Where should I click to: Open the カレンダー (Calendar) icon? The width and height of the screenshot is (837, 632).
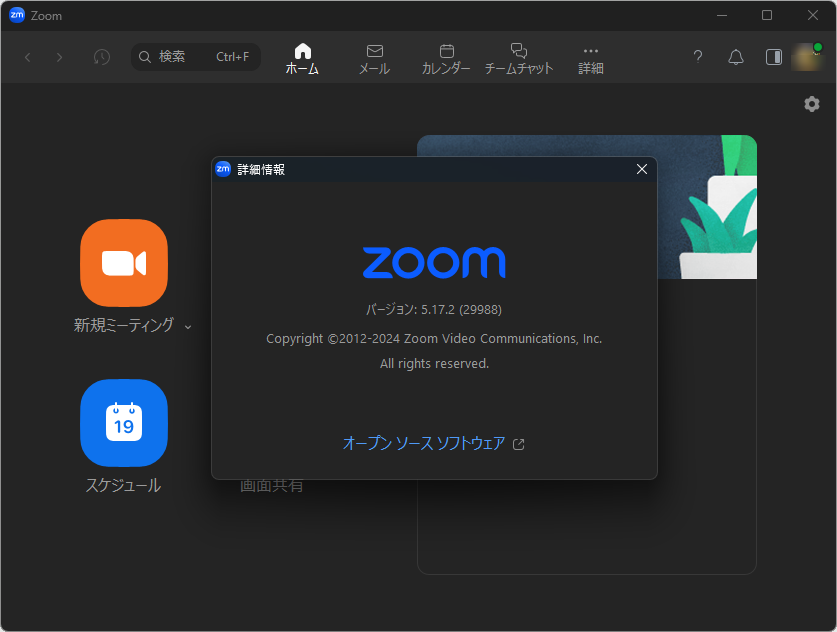click(446, 49)
